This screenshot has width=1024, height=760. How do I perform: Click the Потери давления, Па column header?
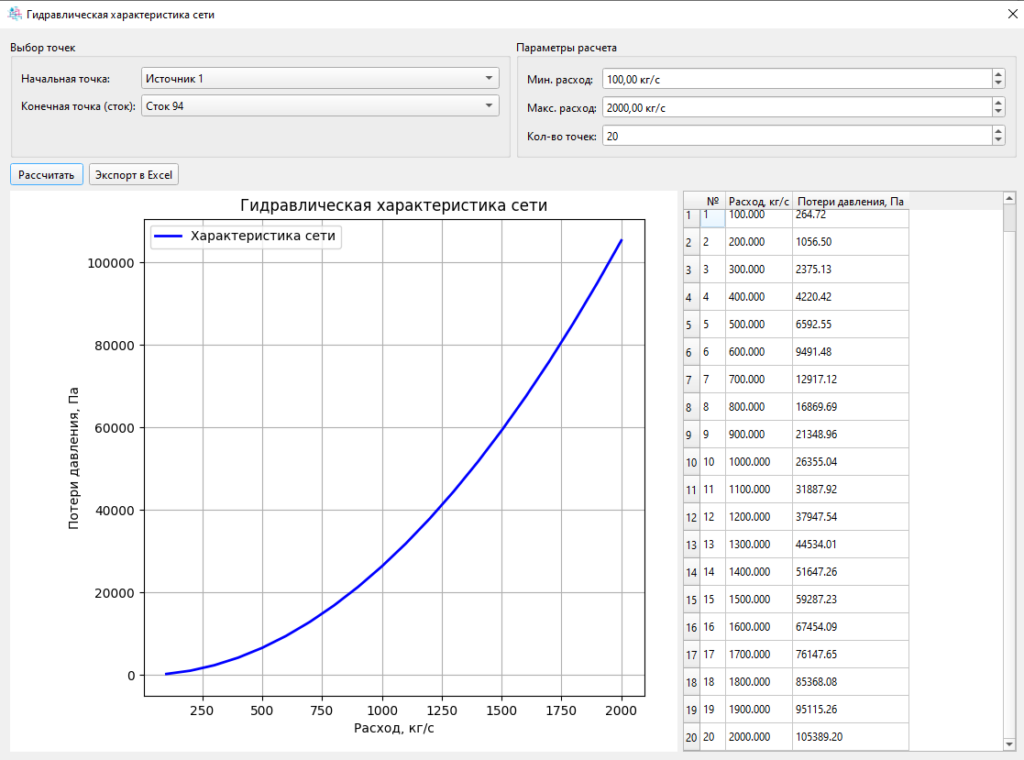850,201
